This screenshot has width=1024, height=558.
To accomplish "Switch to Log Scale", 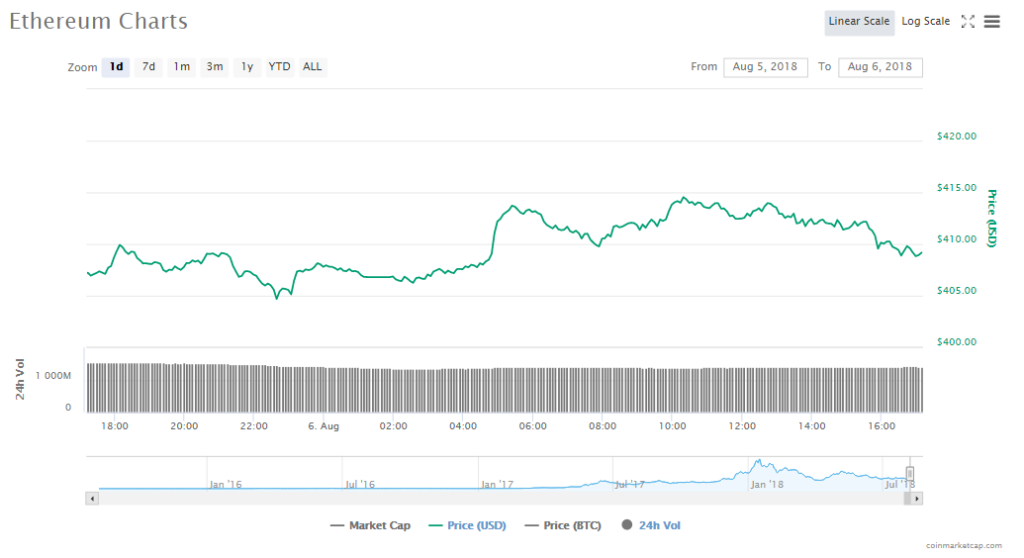I will coord(925,22).
